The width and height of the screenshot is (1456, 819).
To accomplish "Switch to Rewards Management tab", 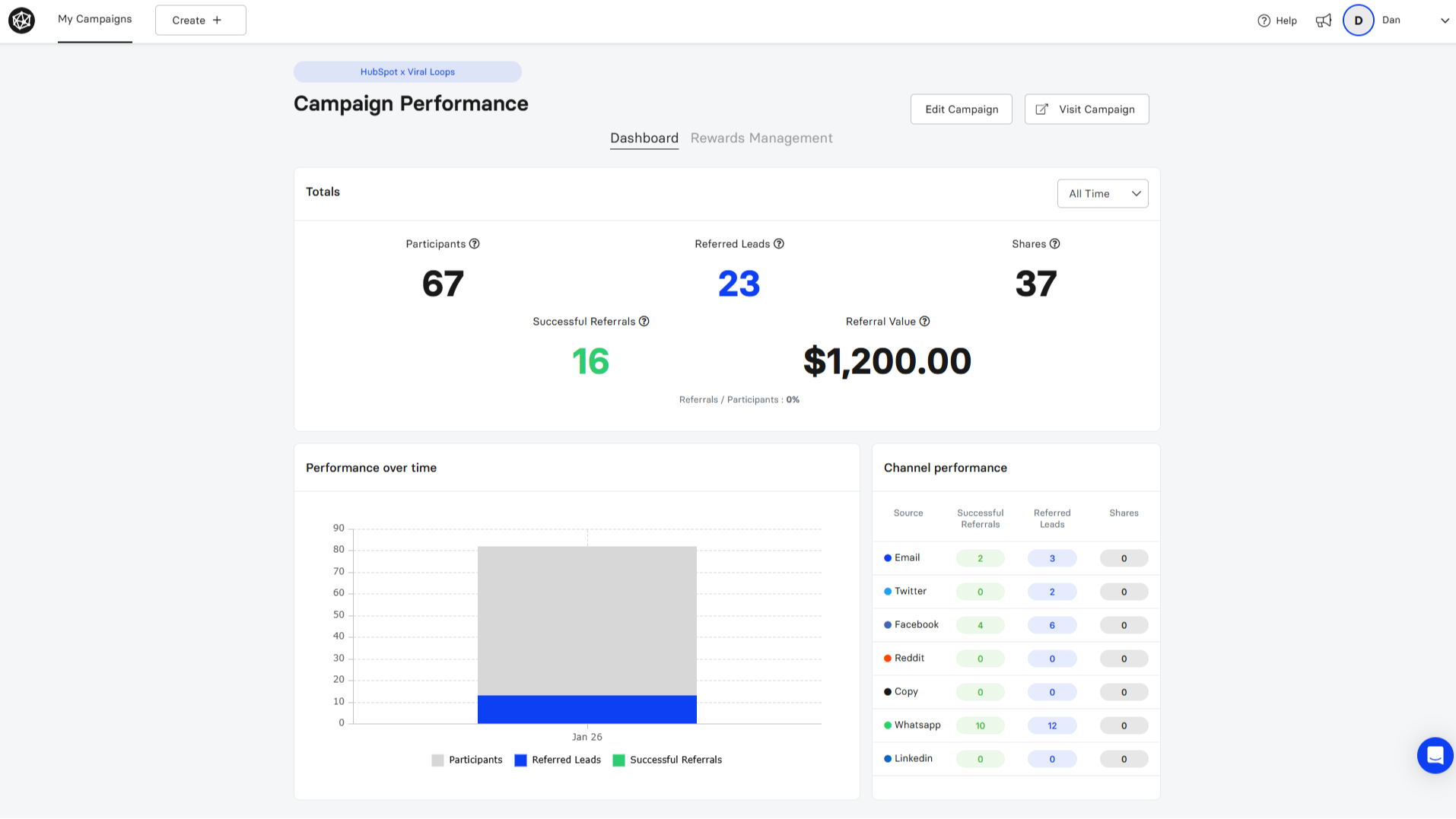I will pos(761,138).
